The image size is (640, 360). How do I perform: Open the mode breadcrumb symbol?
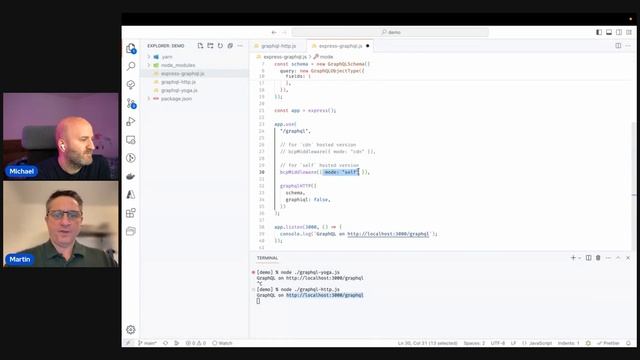(x=323, y=57)
